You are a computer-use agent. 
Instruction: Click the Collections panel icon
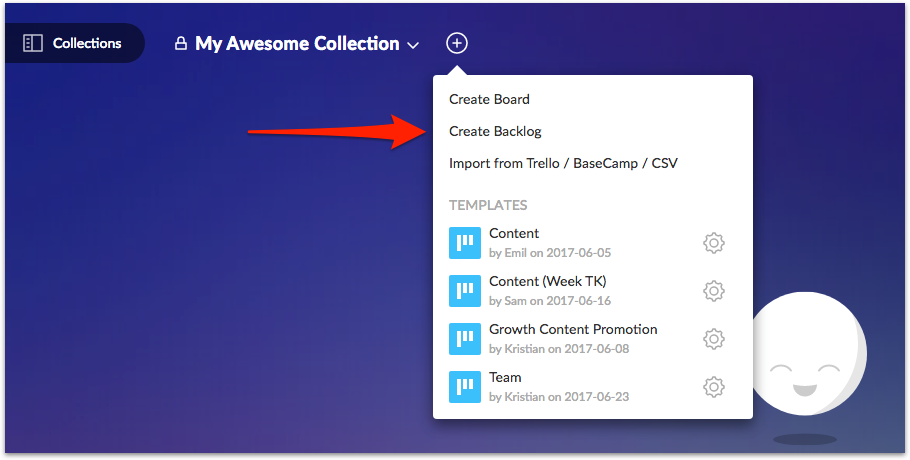click(32, 43)
